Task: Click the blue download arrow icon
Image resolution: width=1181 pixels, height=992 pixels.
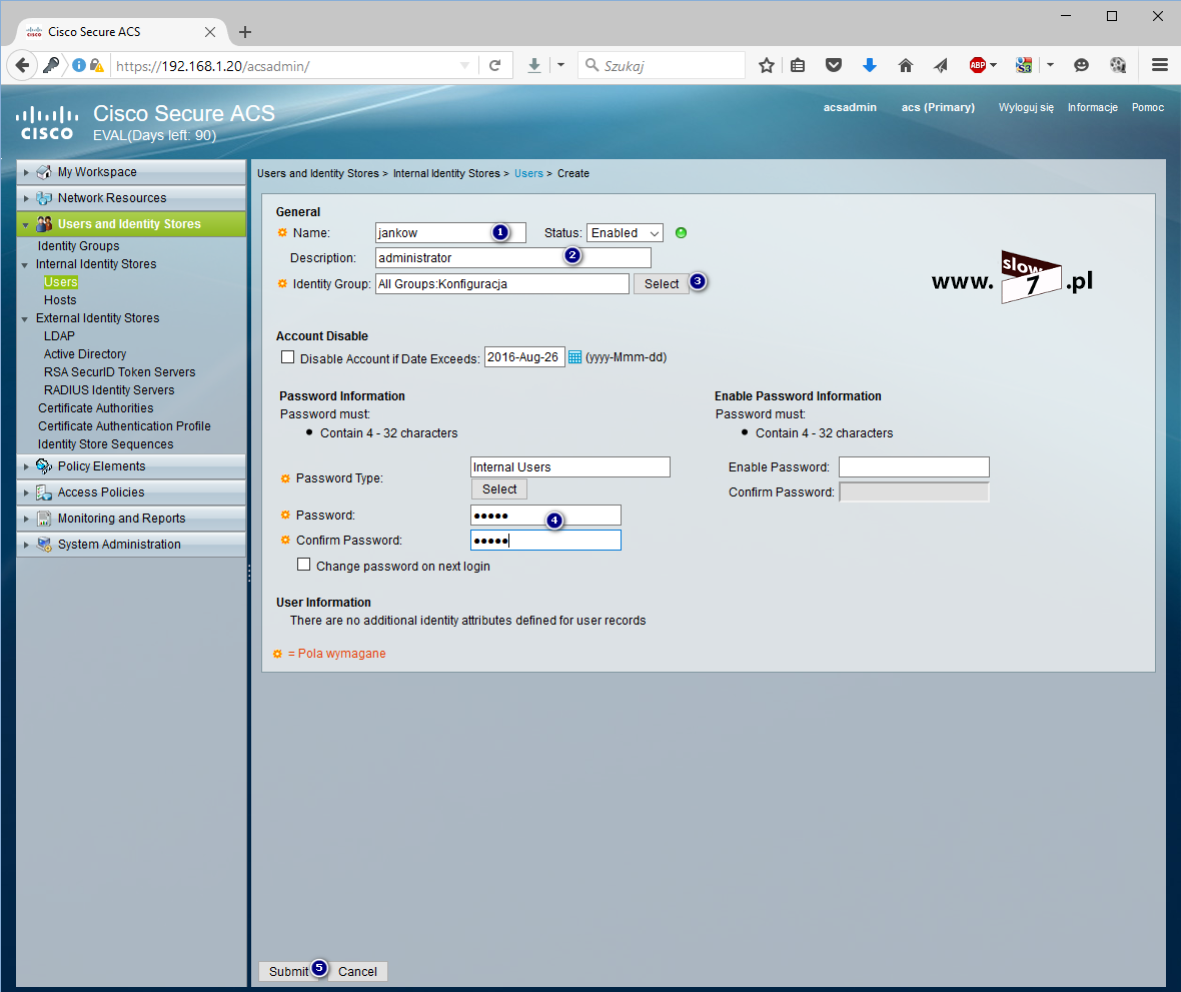Action: pyautogui.click(x=869, y=66)
